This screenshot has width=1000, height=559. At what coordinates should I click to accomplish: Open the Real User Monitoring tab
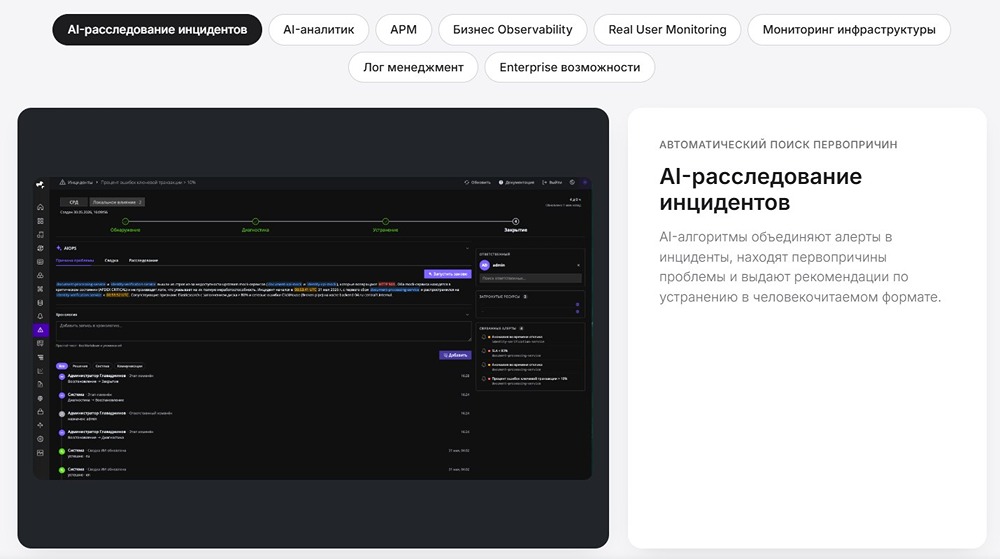click(667, 29)
